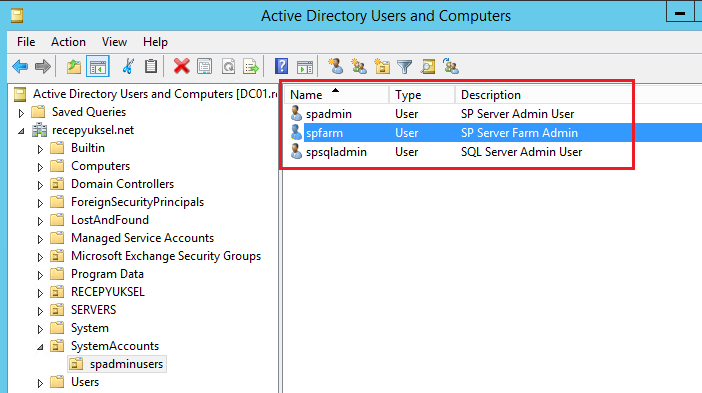Collapse recepyuksel.net domain node
The image size is (702, 393).
[21, 131]
